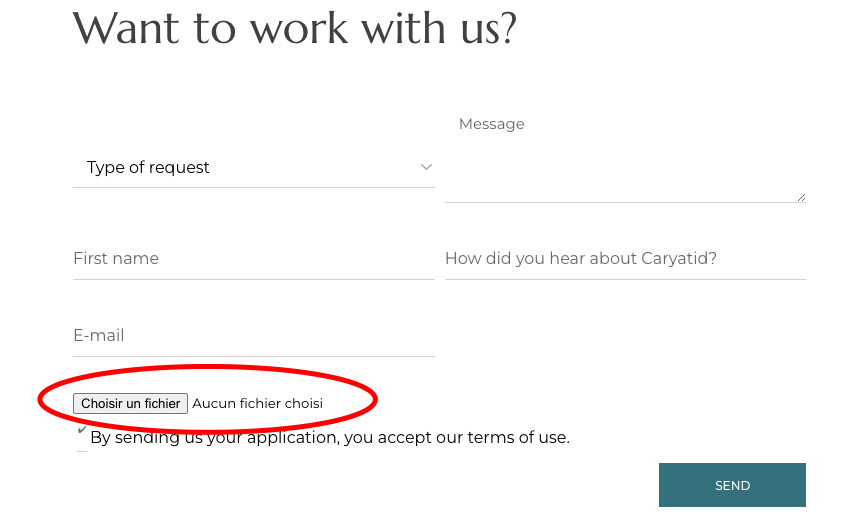Click the chevron arrow in Type of request
Image resolution: width=844 pixels, height=532 pixels.
426,167
